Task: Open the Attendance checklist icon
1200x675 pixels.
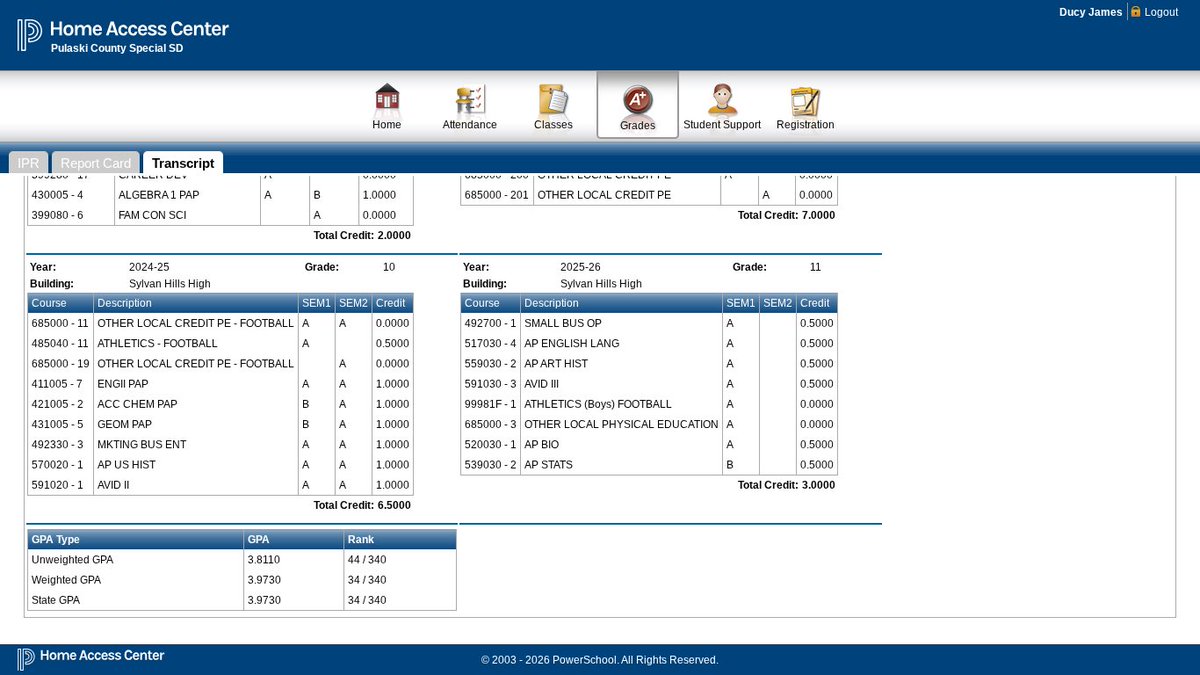Action: click(469, 99)
